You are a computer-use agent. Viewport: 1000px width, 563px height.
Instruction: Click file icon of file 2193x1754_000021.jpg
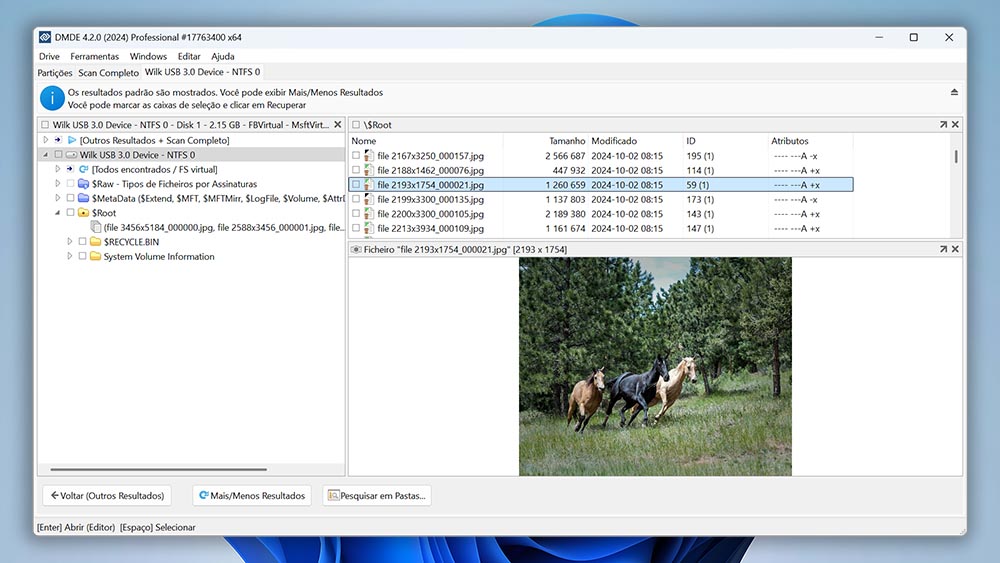coord(369,185)
